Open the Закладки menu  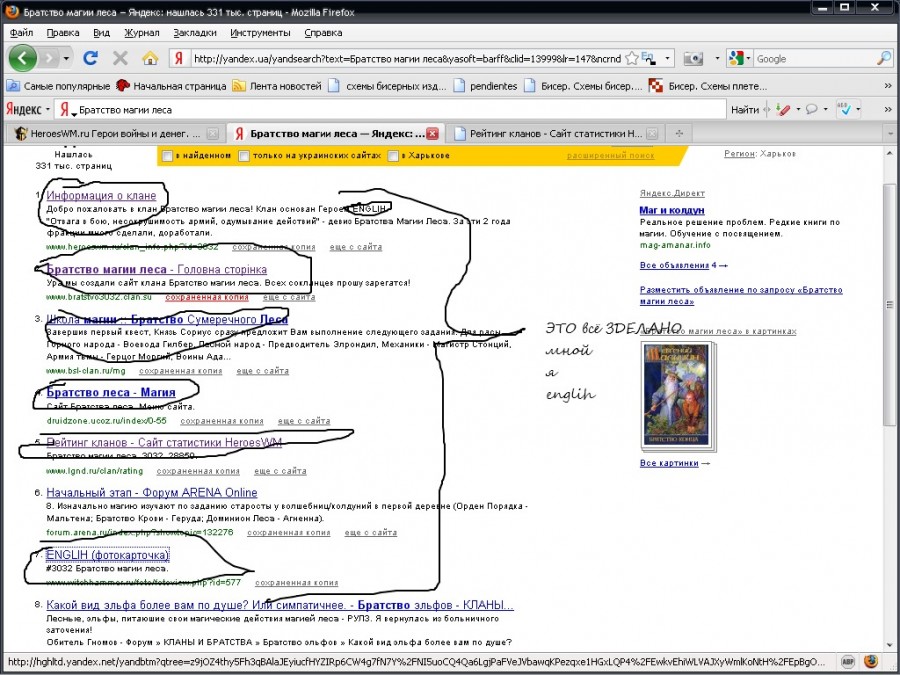[x=195, y=33]
